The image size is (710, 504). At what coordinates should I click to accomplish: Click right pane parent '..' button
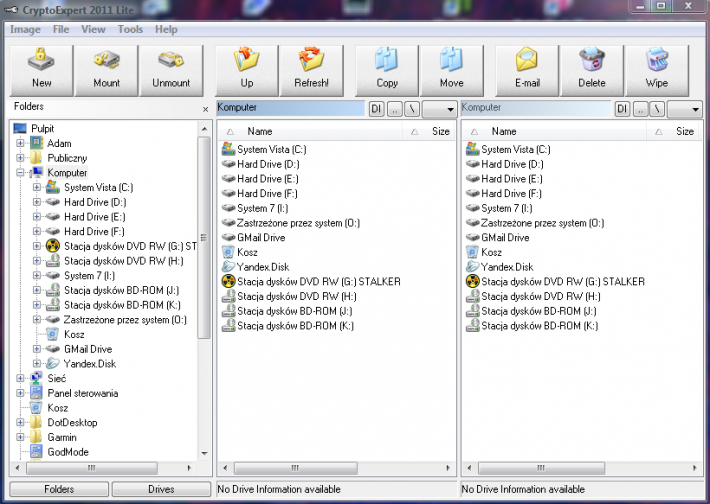coord(640,109)
